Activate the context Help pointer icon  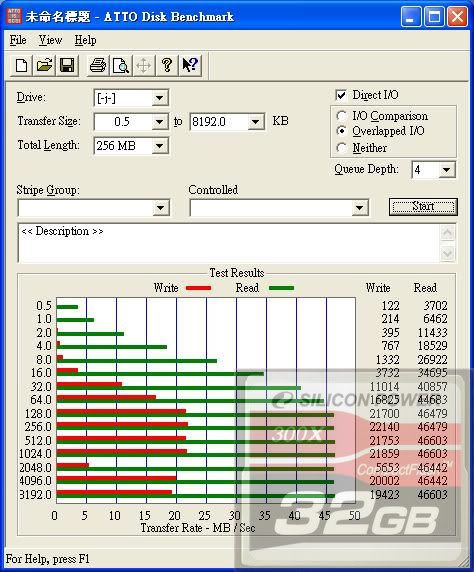(x=190, y=66)
